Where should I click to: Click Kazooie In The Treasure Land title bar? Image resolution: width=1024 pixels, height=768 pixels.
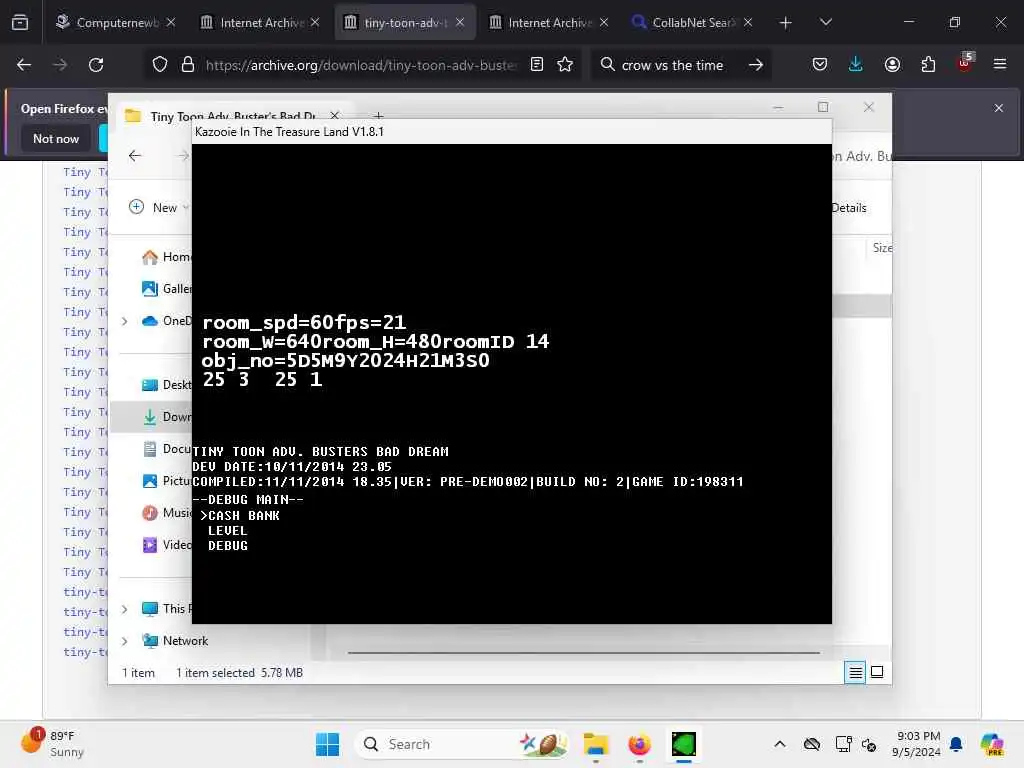512,132
